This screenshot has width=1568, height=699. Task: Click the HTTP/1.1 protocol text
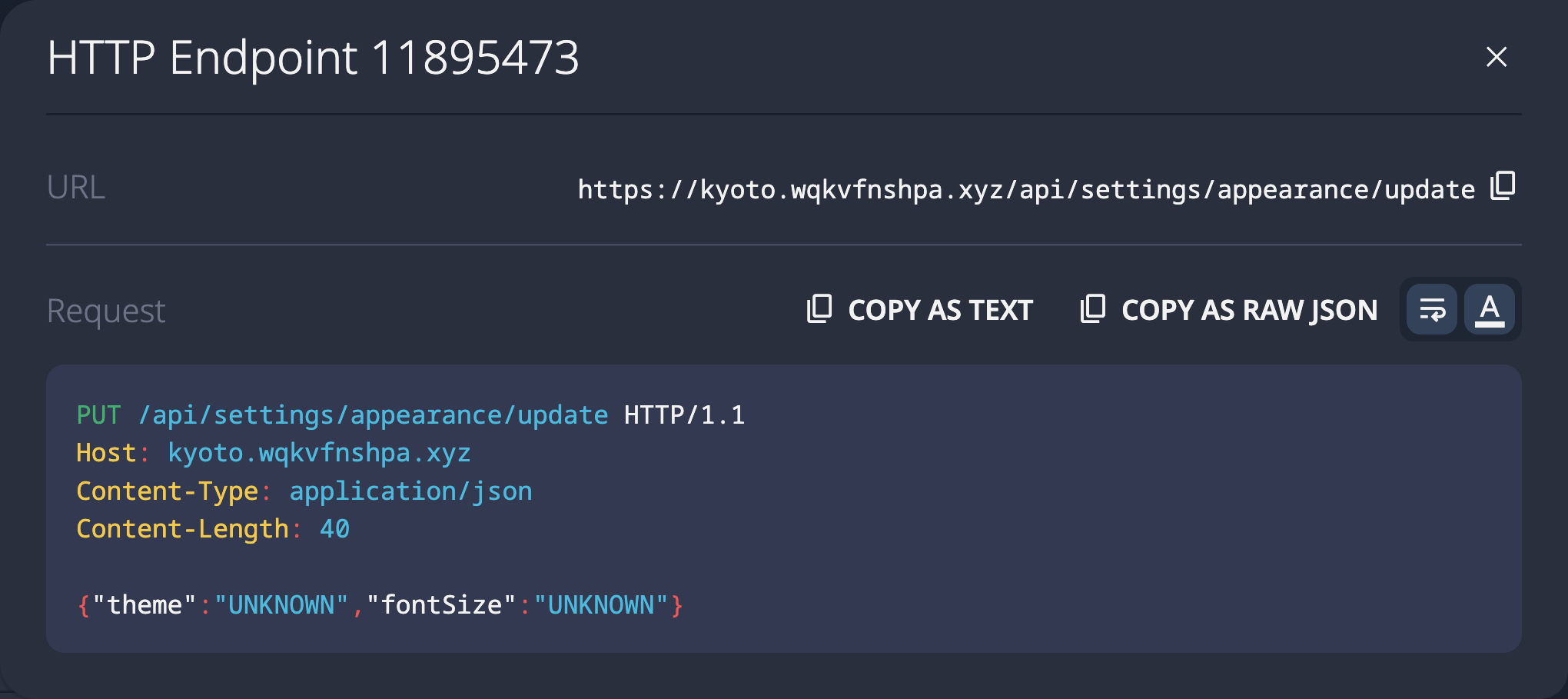point(684,415)
